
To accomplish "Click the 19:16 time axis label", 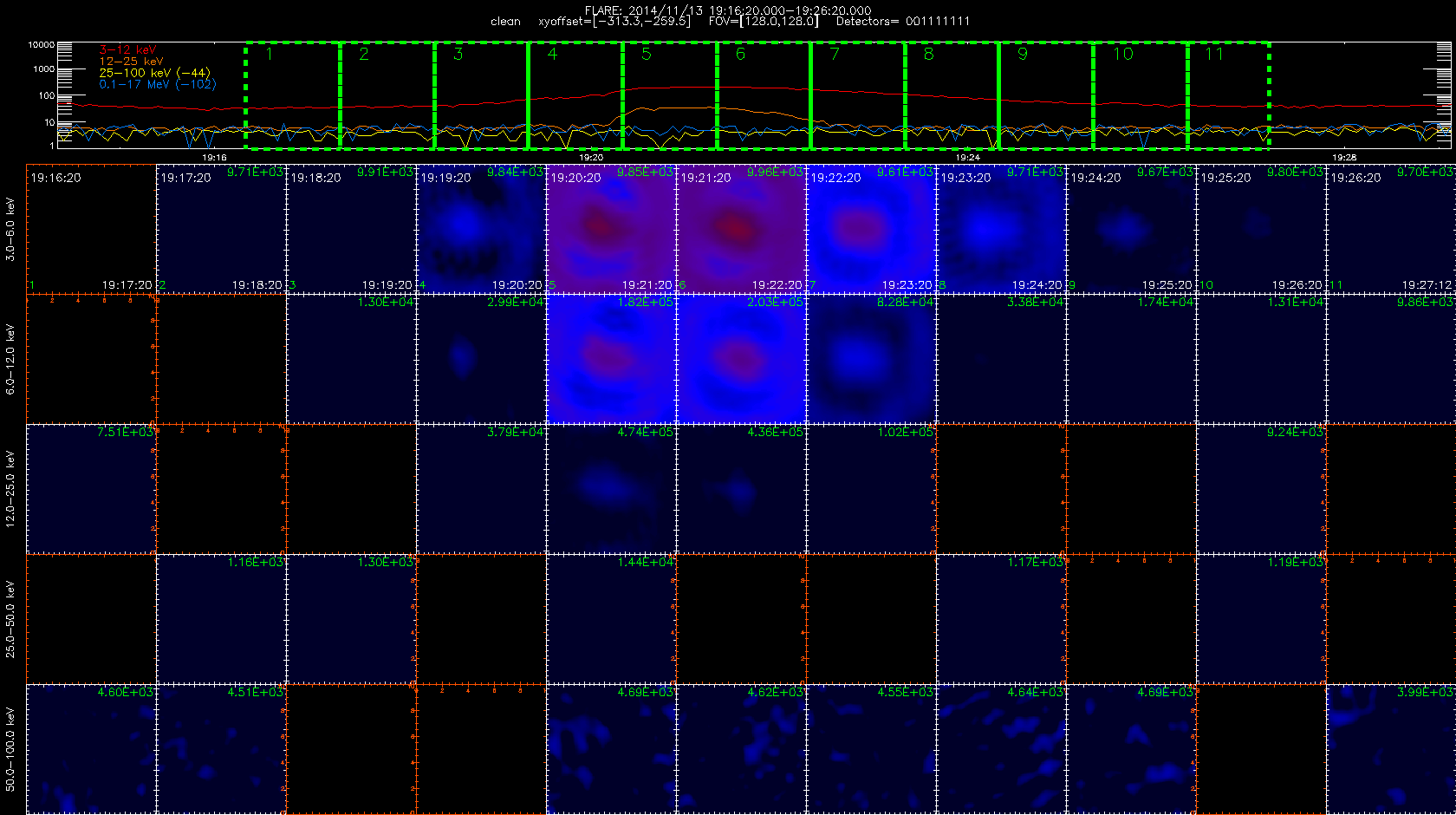I will click(214, 158).
